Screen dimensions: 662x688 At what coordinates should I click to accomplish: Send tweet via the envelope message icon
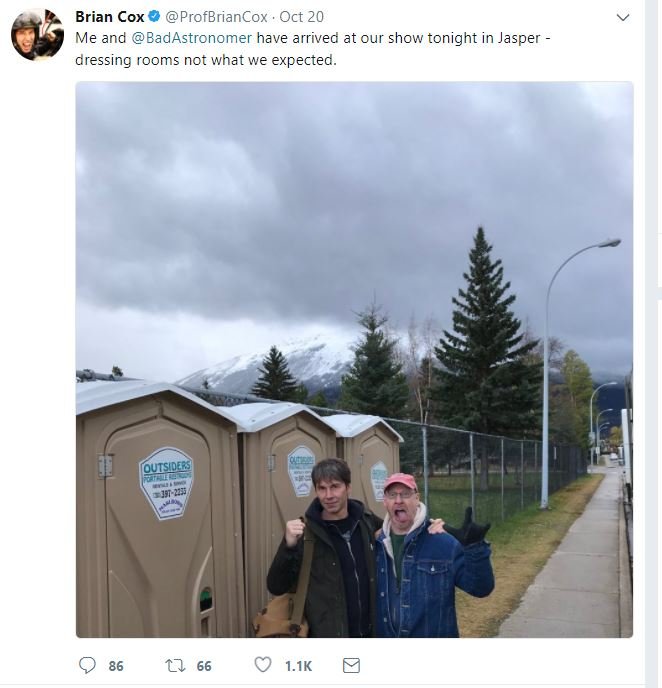point(351,665)
